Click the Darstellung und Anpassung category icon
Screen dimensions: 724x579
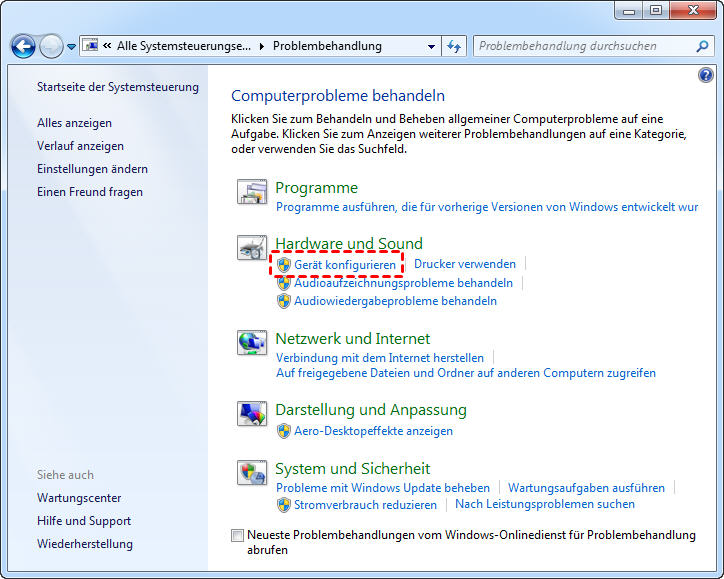click(x=252, y=414)
